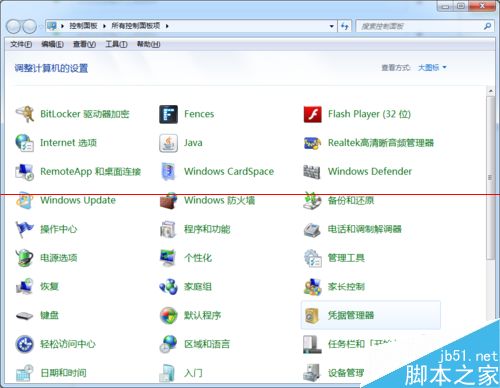Open 备份和还原 icon
The image size is (500, 388).
(x=312, y=200)
